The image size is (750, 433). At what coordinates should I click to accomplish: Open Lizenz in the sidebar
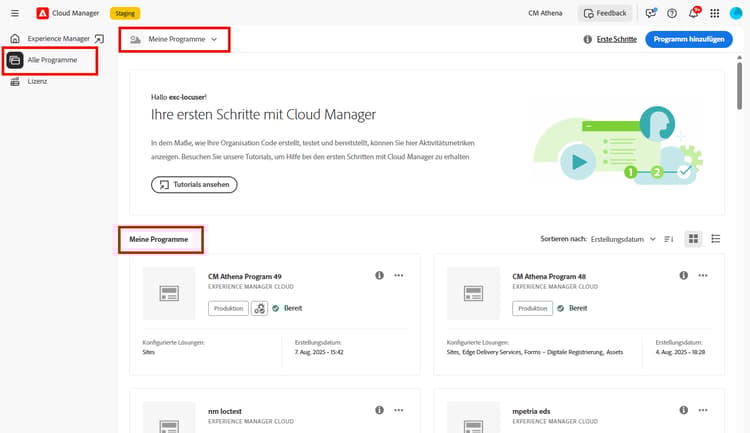click(x=37, y=81)
